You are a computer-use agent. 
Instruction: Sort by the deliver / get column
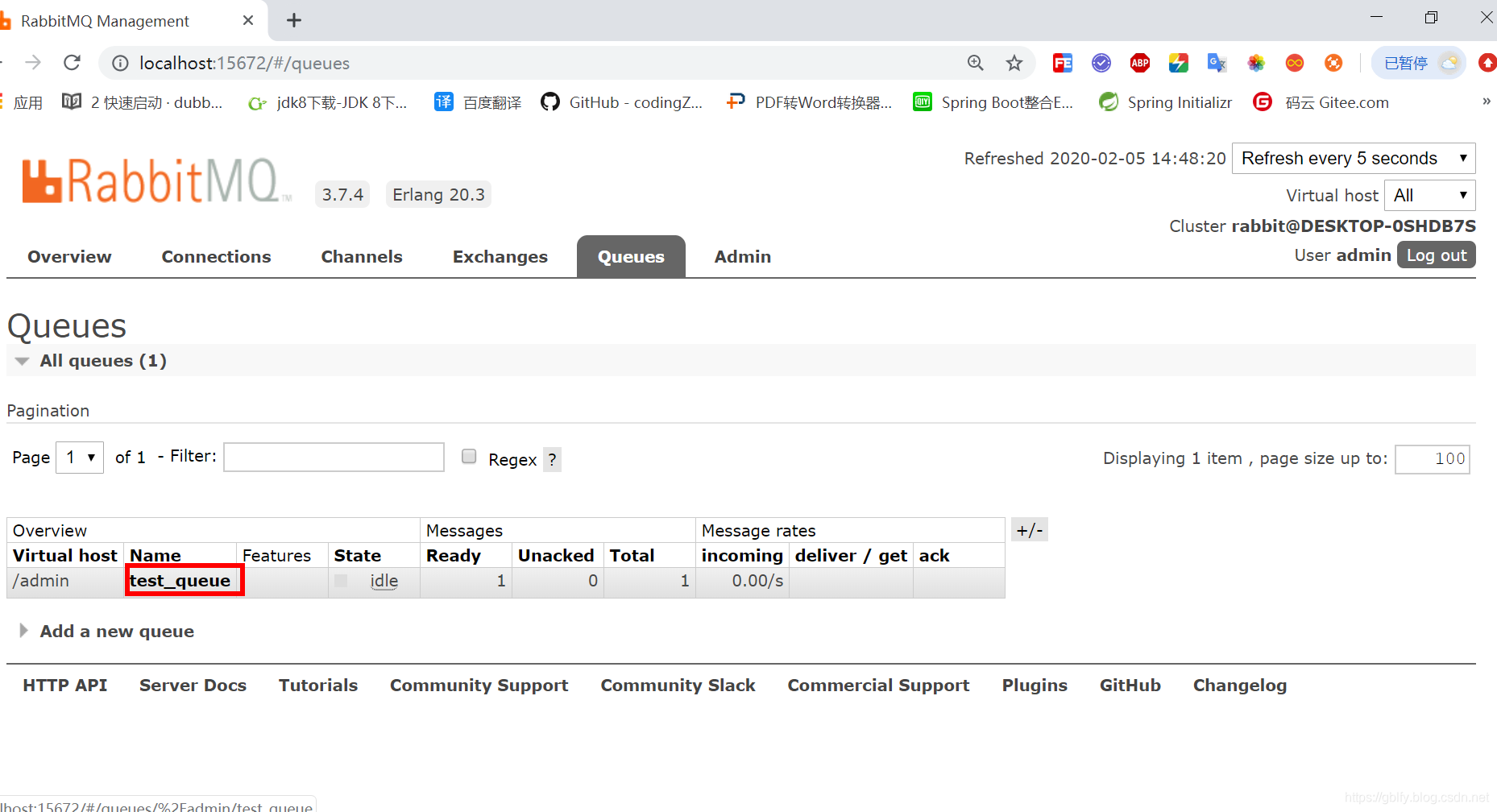pos(851,555)
